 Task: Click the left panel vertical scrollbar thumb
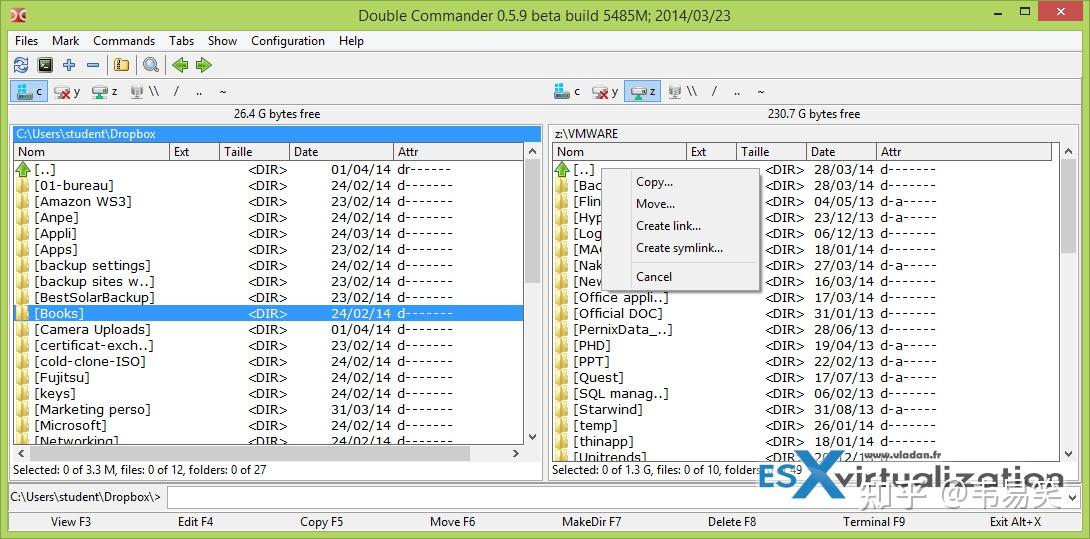pyautogui.click(x=532, y=220)
